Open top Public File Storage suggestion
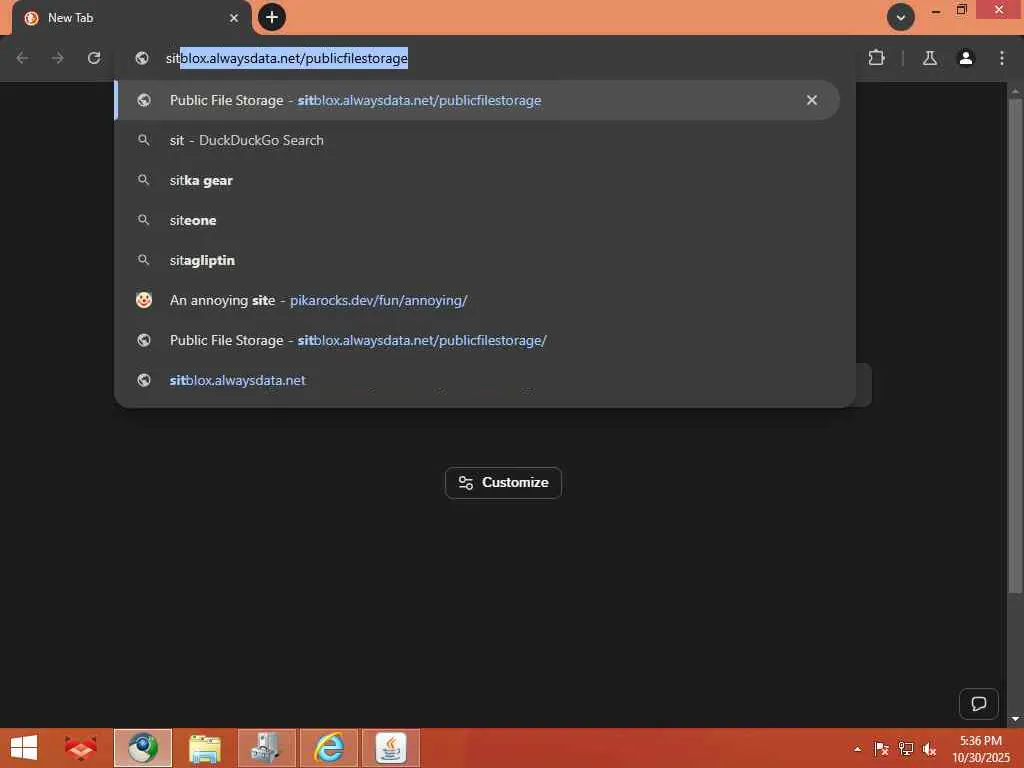 point(477,100)
